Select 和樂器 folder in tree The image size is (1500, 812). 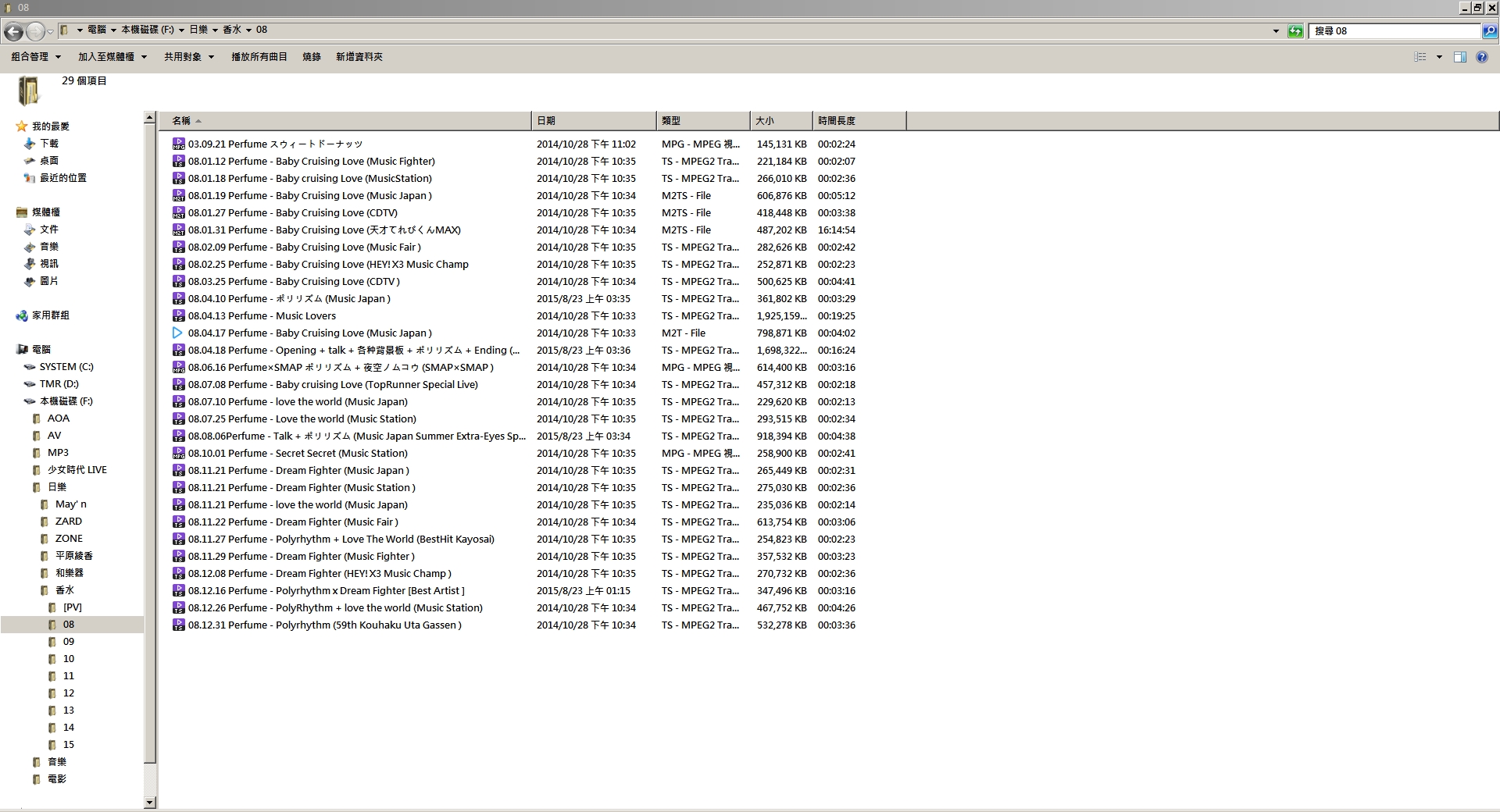point(70,572)
